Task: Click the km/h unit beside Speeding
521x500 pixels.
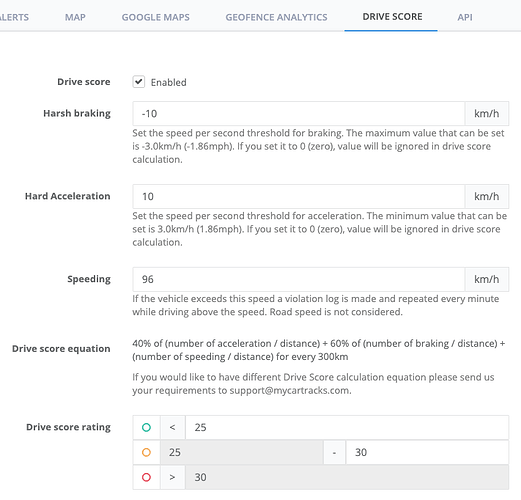Action: coord(487,279)
